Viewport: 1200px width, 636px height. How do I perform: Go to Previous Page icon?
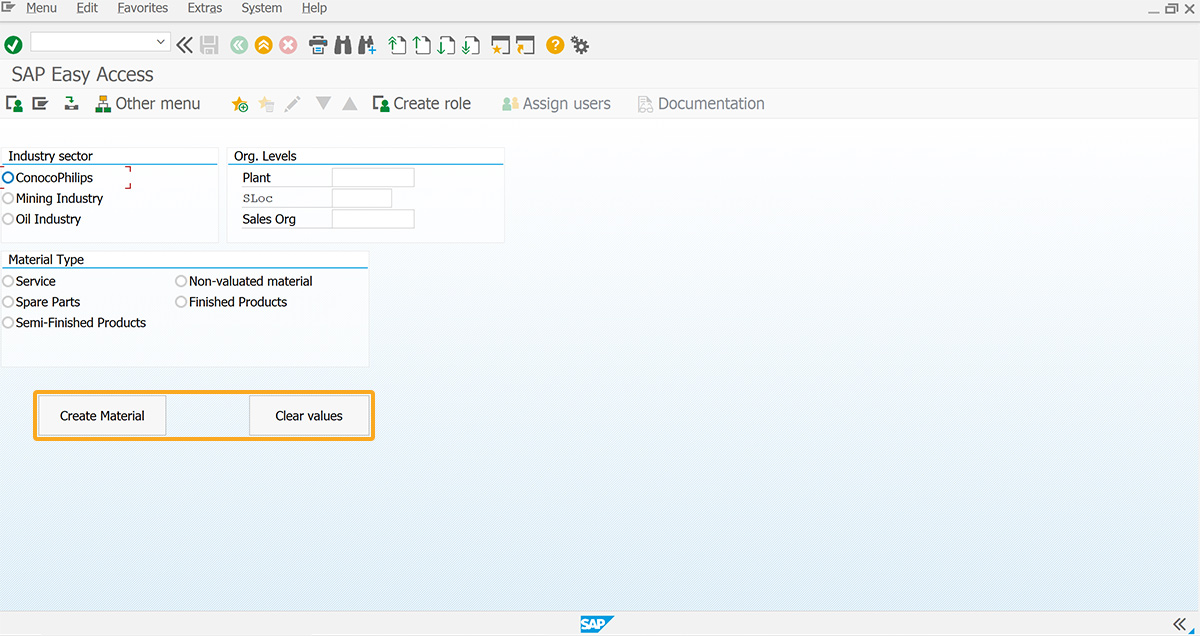tap(422, 45)
